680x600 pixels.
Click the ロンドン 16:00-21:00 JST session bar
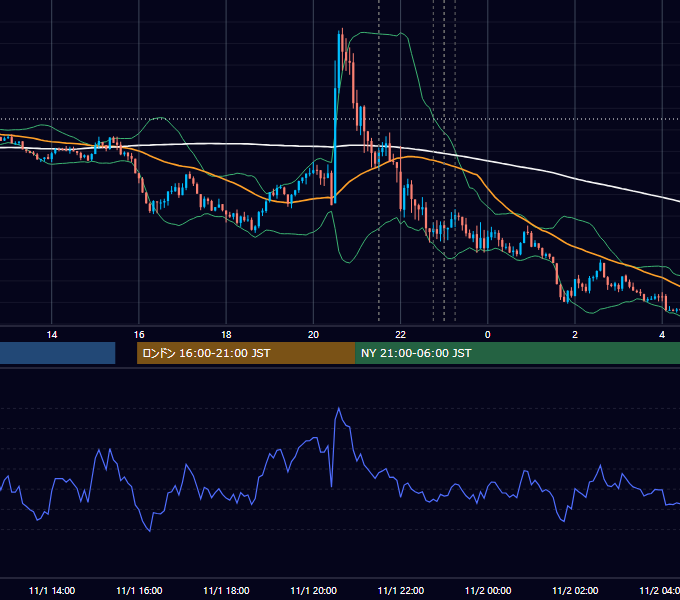(246, 353)
